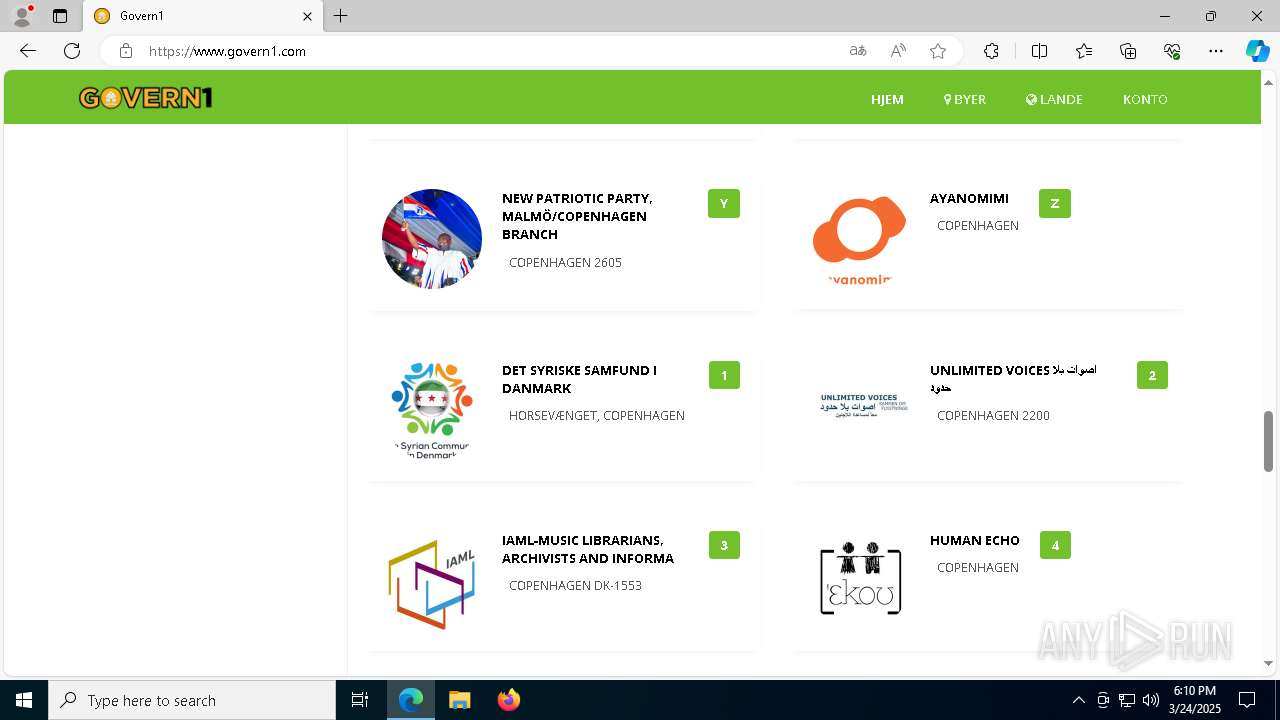This screenshot has width=1280, height=720.
Task: Open the volume control icon
Action: pyautogui.click(x=1151, y=700)
